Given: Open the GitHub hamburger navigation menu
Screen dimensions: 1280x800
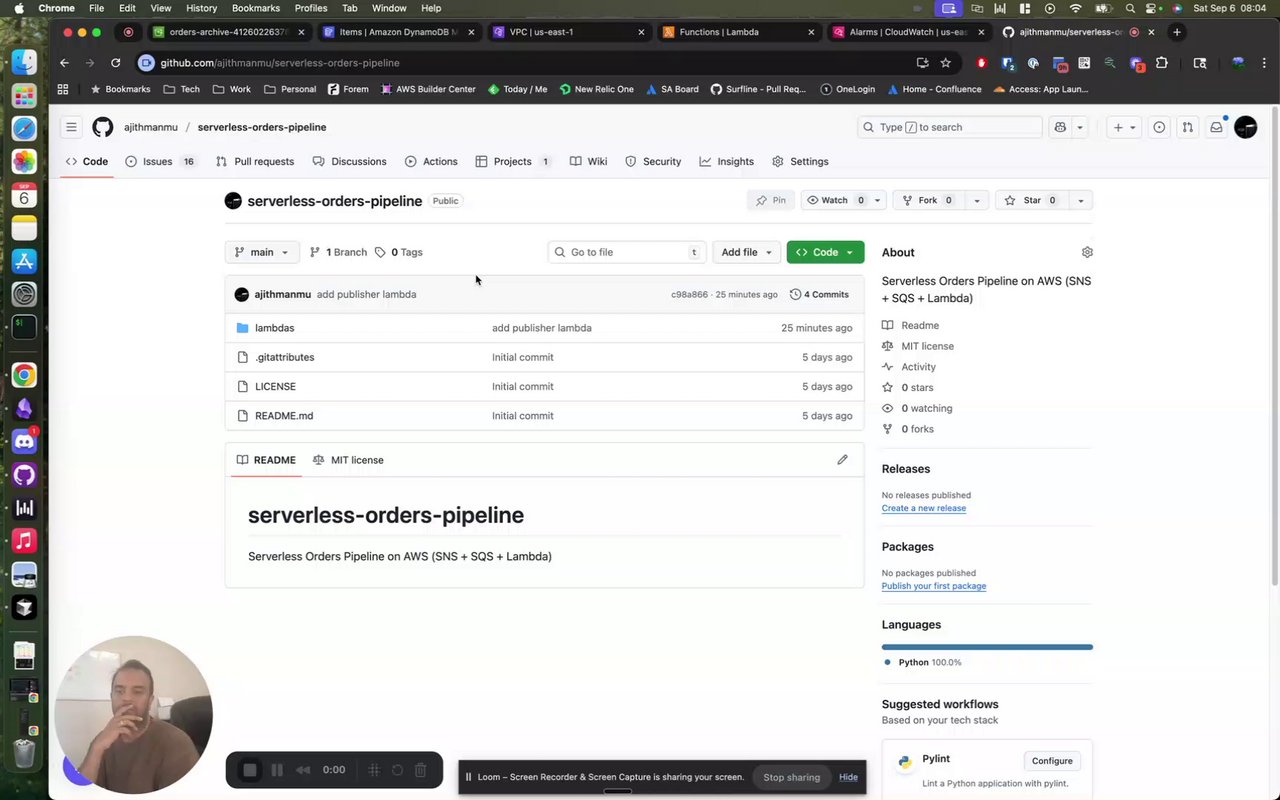Looking at the screenshot, I should coord(71,127).
